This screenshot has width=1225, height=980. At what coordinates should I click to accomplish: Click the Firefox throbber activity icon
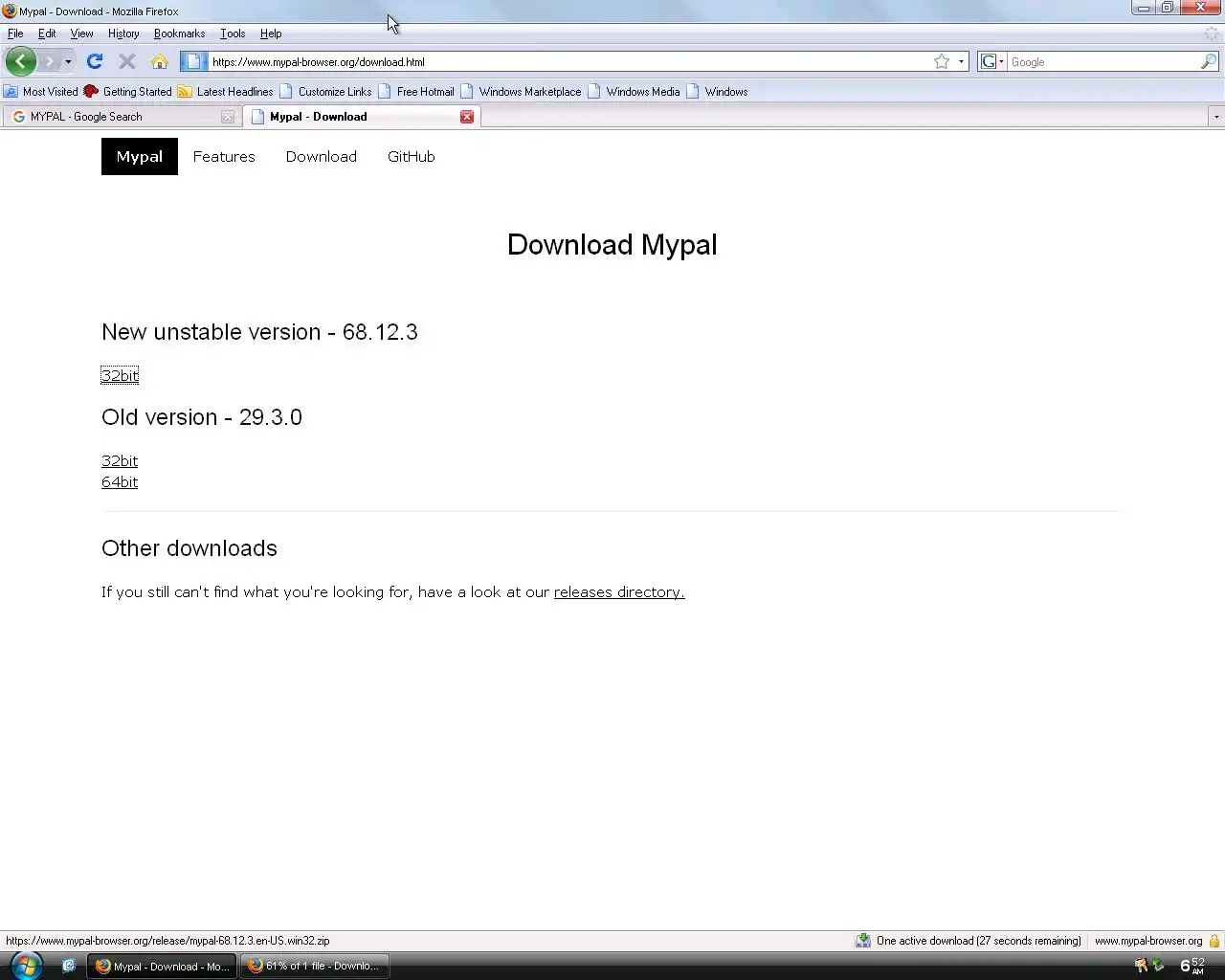click(x=1212, y=33)
